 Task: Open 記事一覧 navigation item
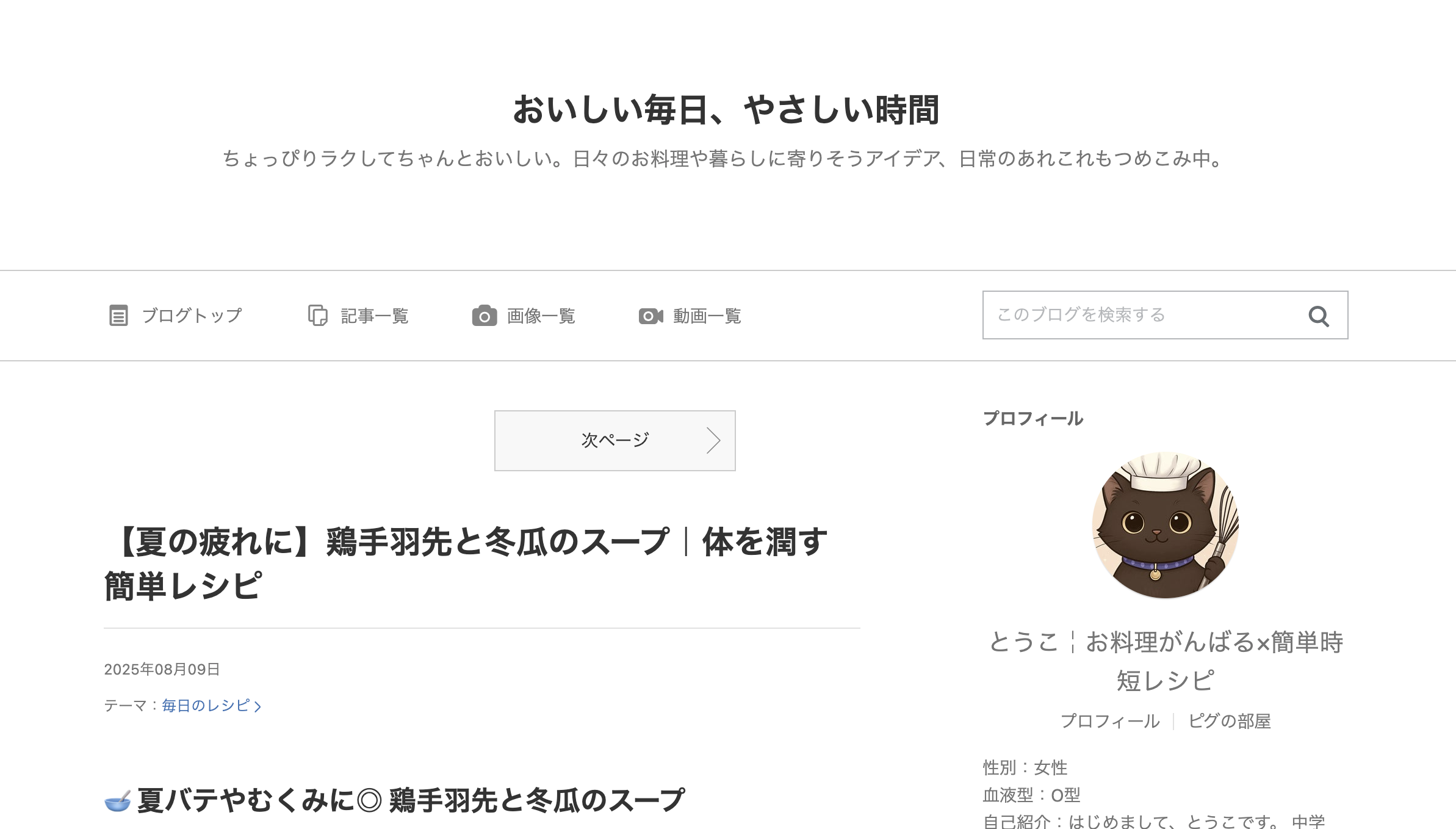point(358,316)
